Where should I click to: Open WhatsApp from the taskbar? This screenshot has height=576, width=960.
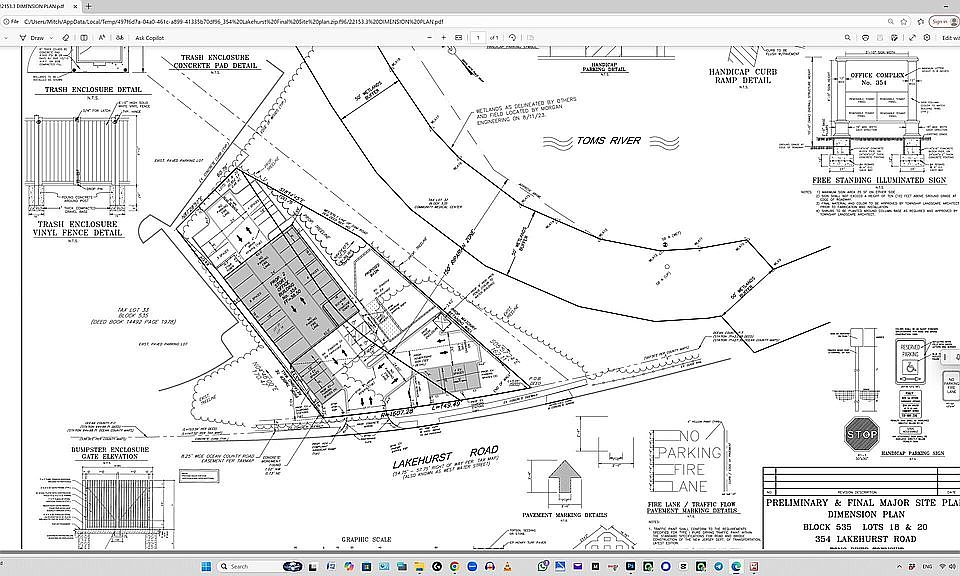tap(543, 566)
